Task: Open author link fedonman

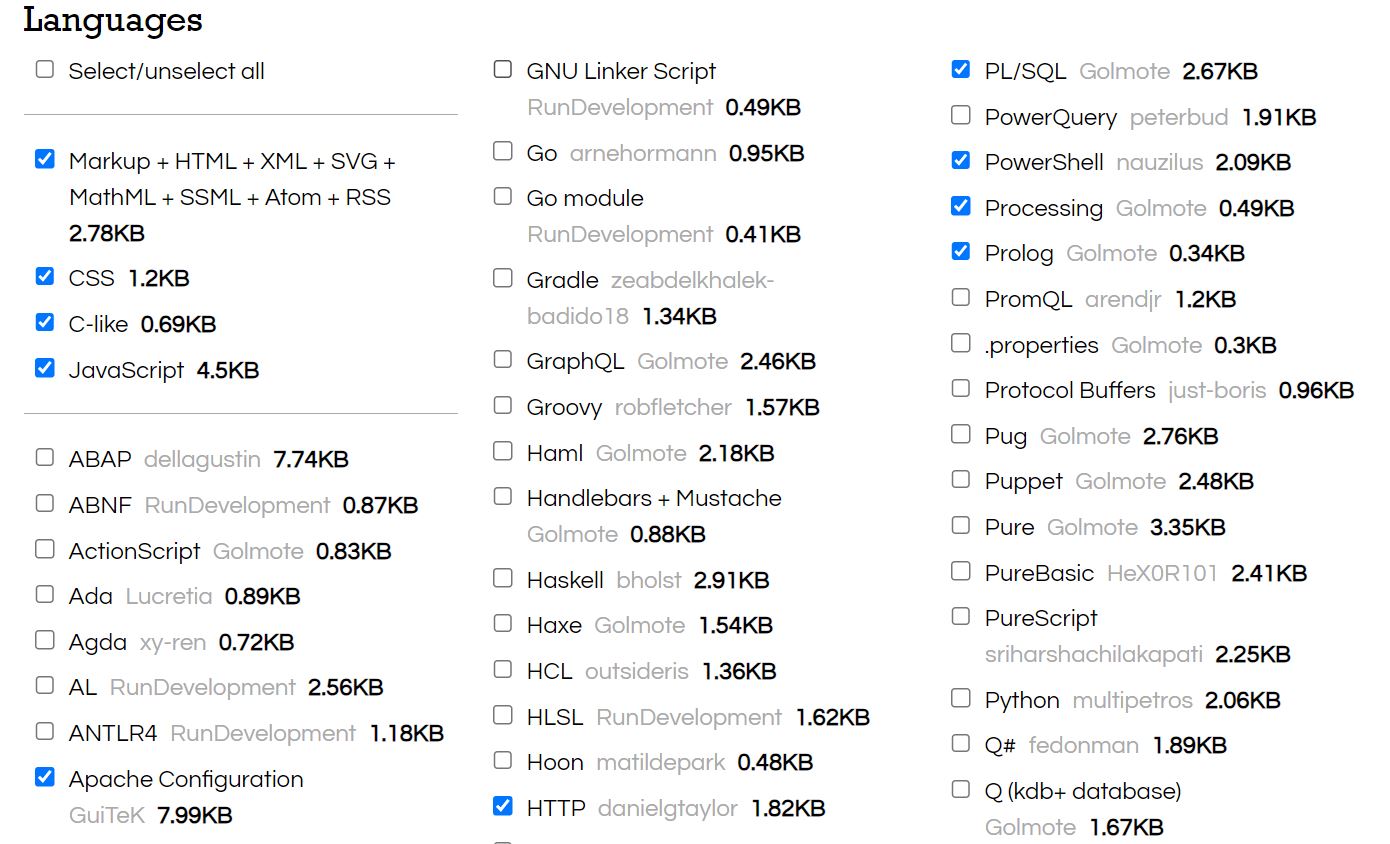Action: 1084,746
